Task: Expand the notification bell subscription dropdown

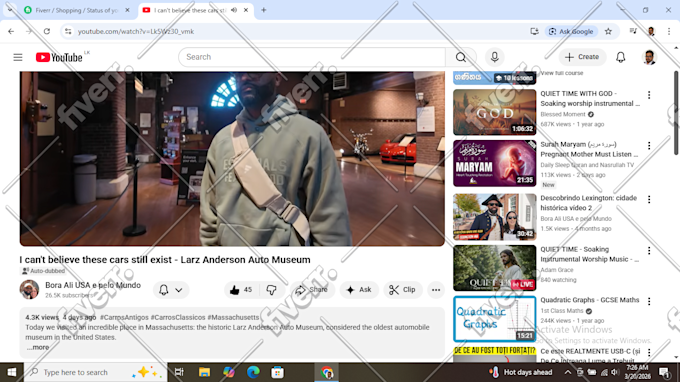Action: click(171, 290)
